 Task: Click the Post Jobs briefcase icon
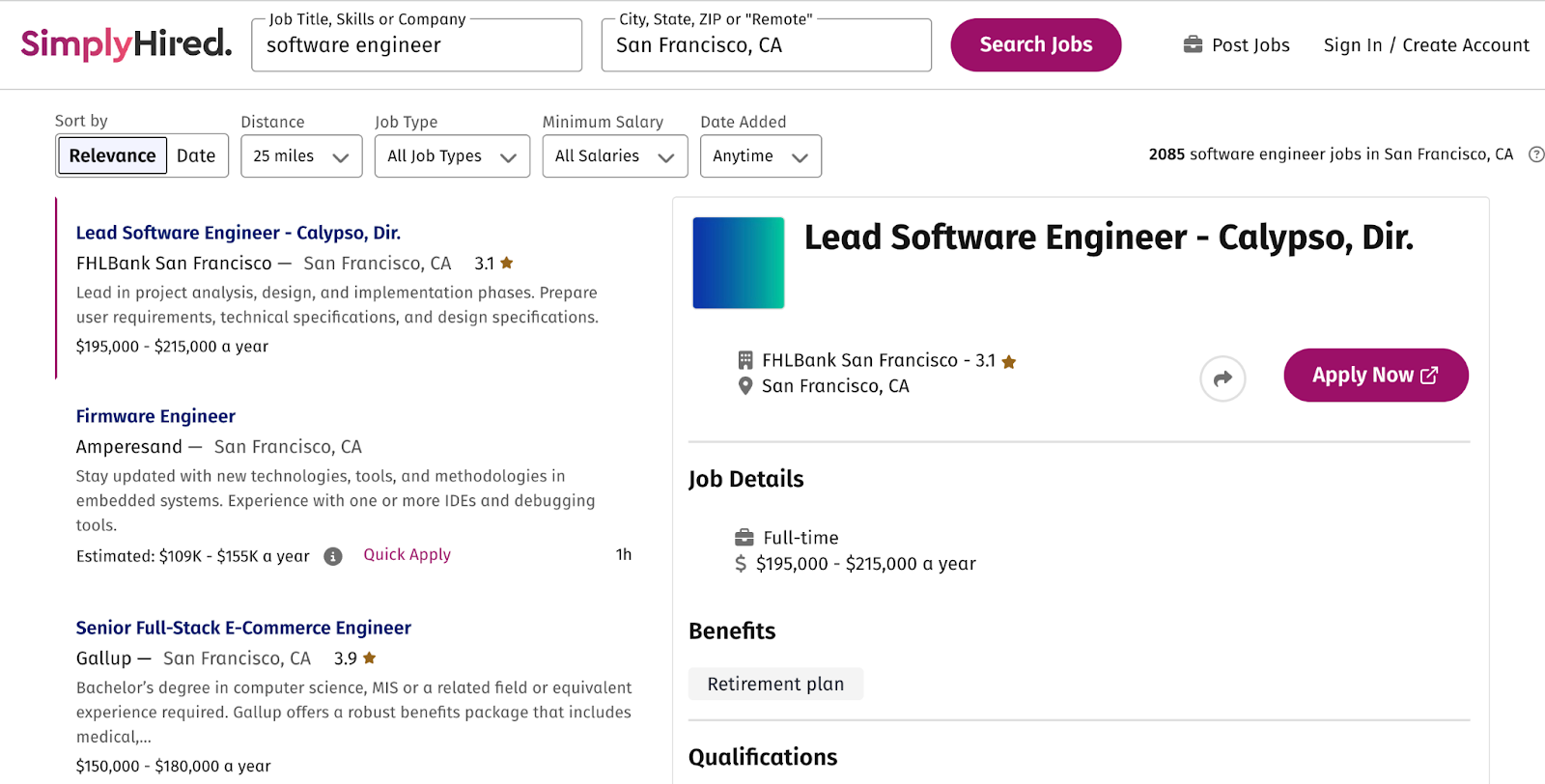[x=1193, y=44]
